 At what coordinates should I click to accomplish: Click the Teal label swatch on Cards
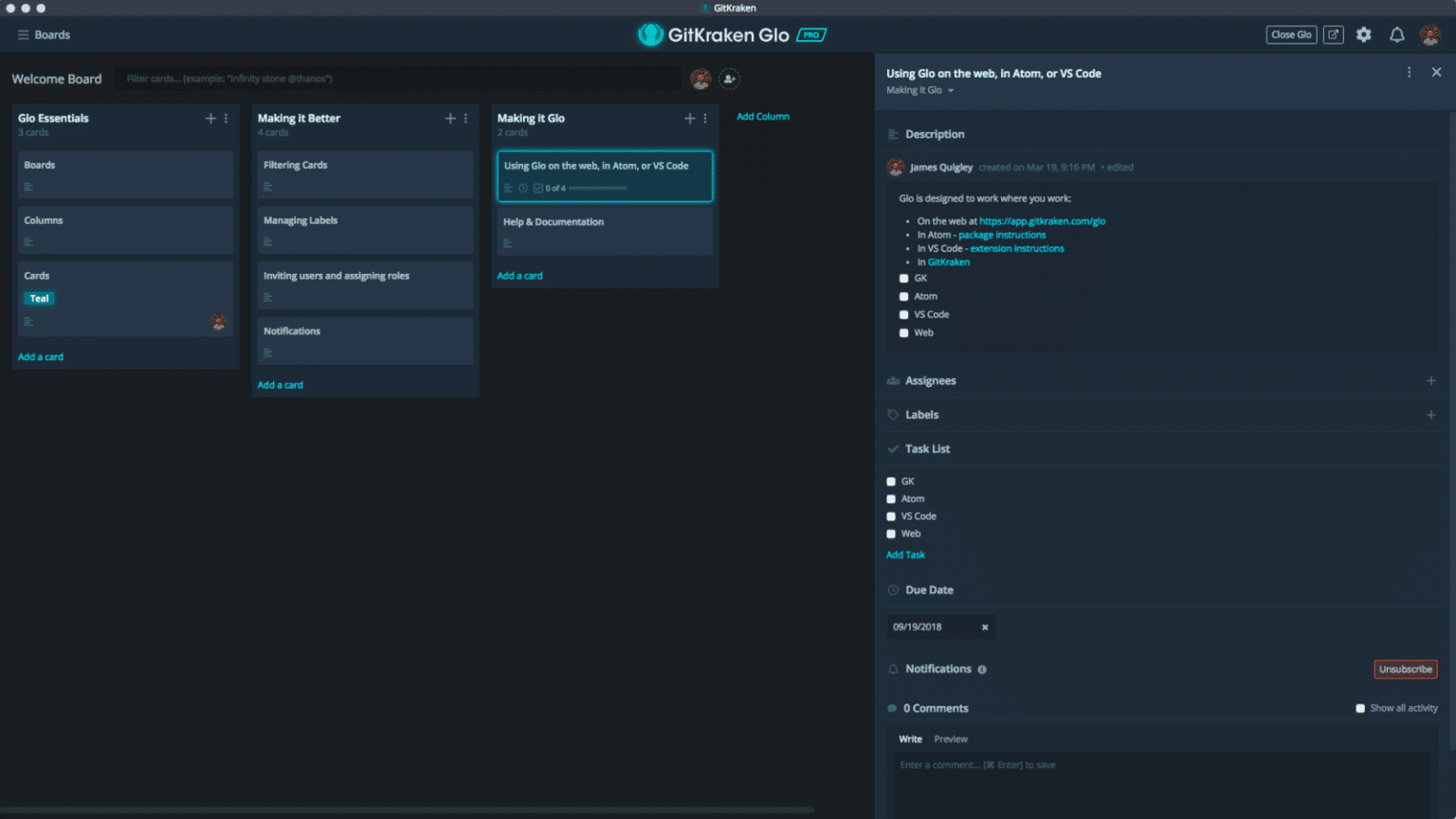(39, 298)
